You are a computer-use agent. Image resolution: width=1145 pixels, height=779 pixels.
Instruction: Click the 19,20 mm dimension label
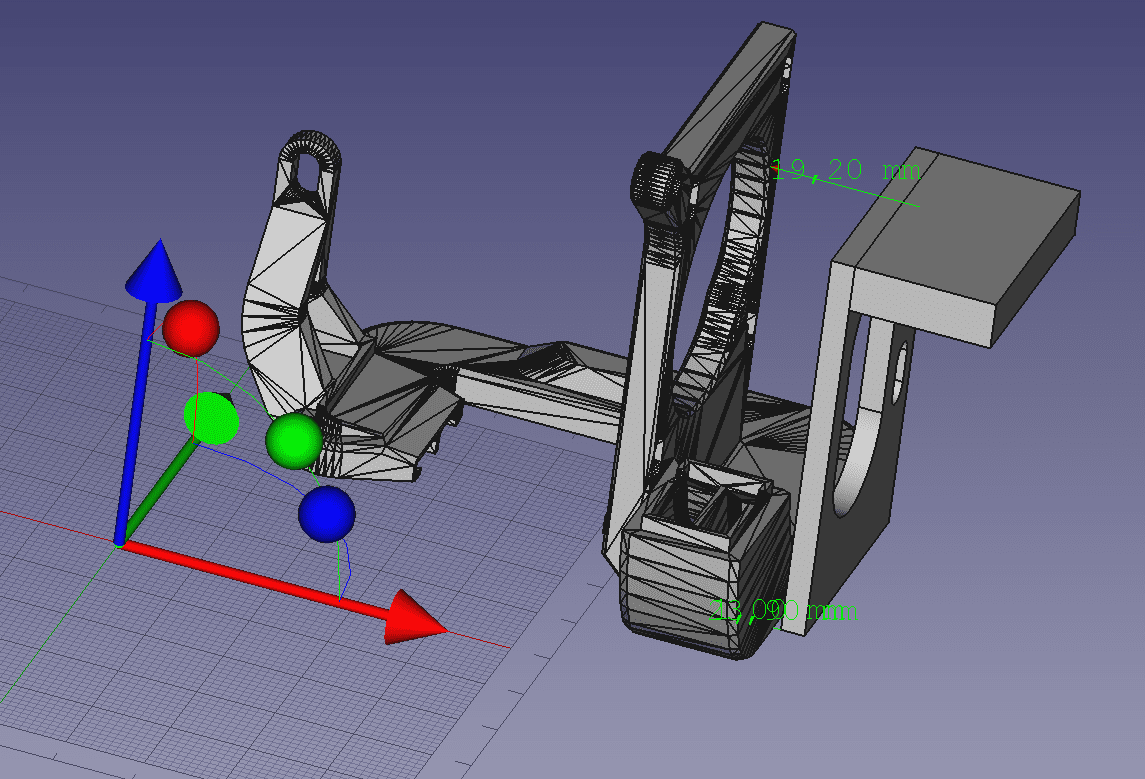pyautogui.click(x=846, y=172)
